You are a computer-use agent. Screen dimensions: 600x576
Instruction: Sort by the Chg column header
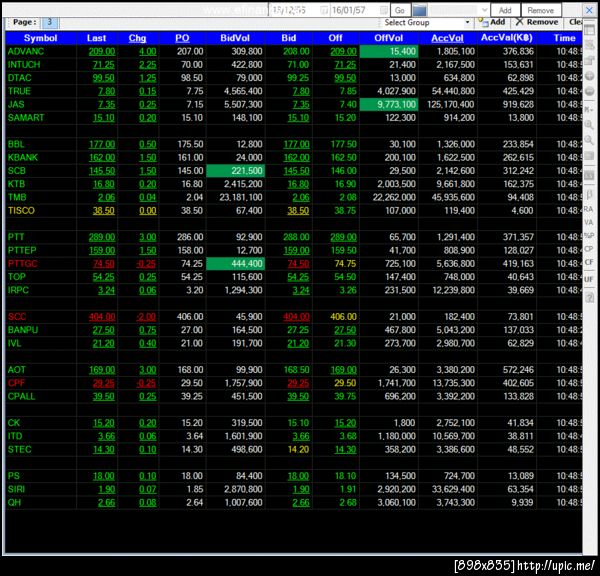pos(137,38)
